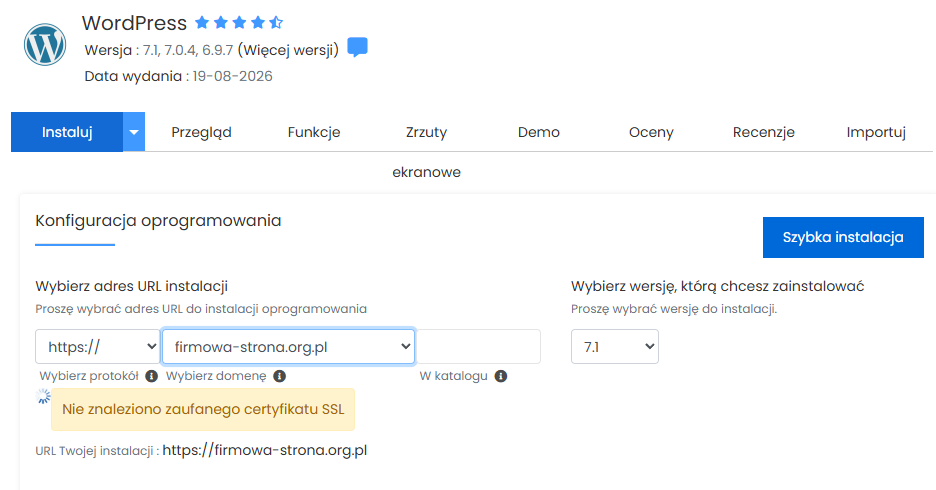
Task: Open the Oceny tab
Action: [x=651, y=132]
